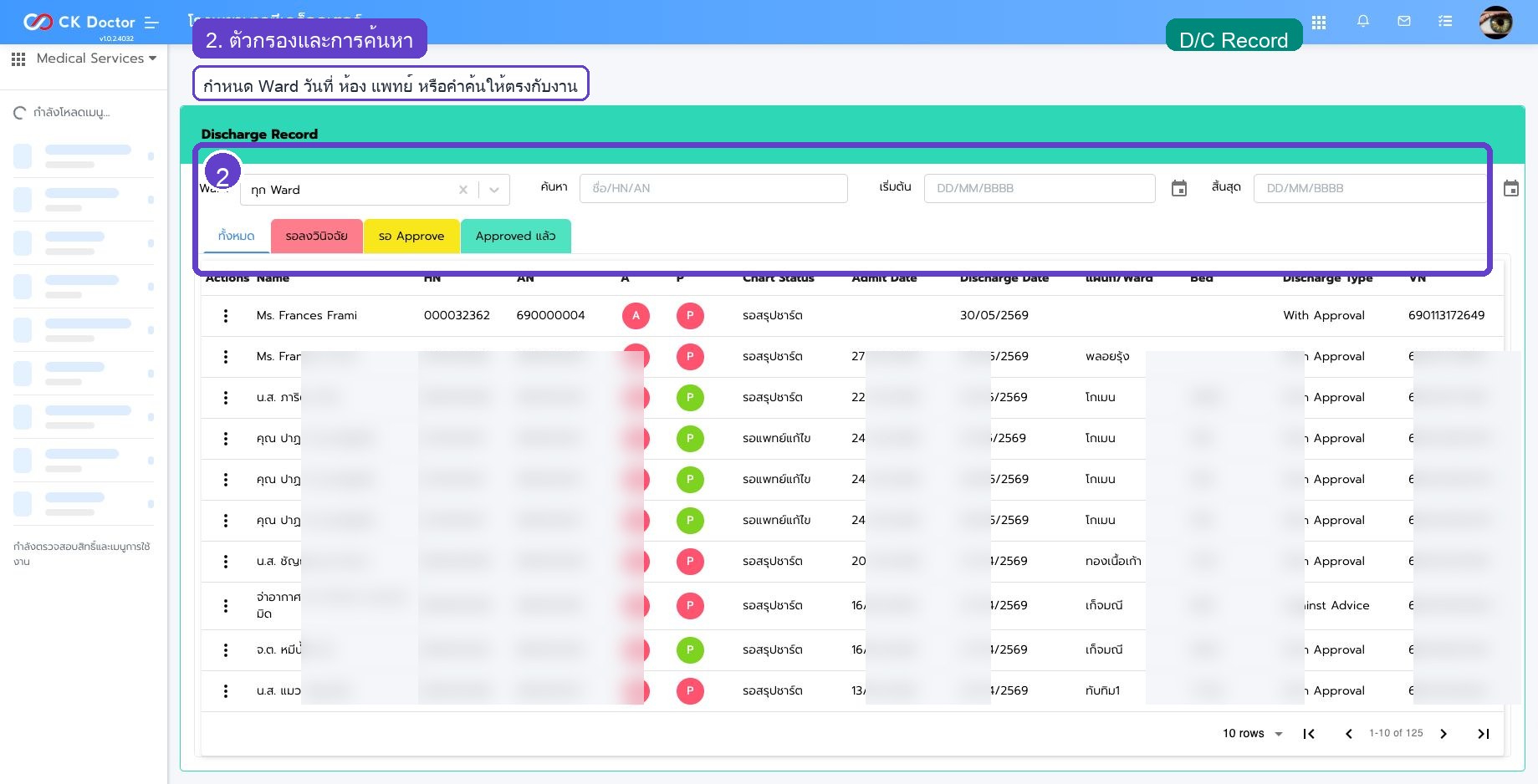Open the task list icon in header
The height and width of the screenshot is (784, 1538).
pos(1445,22)
